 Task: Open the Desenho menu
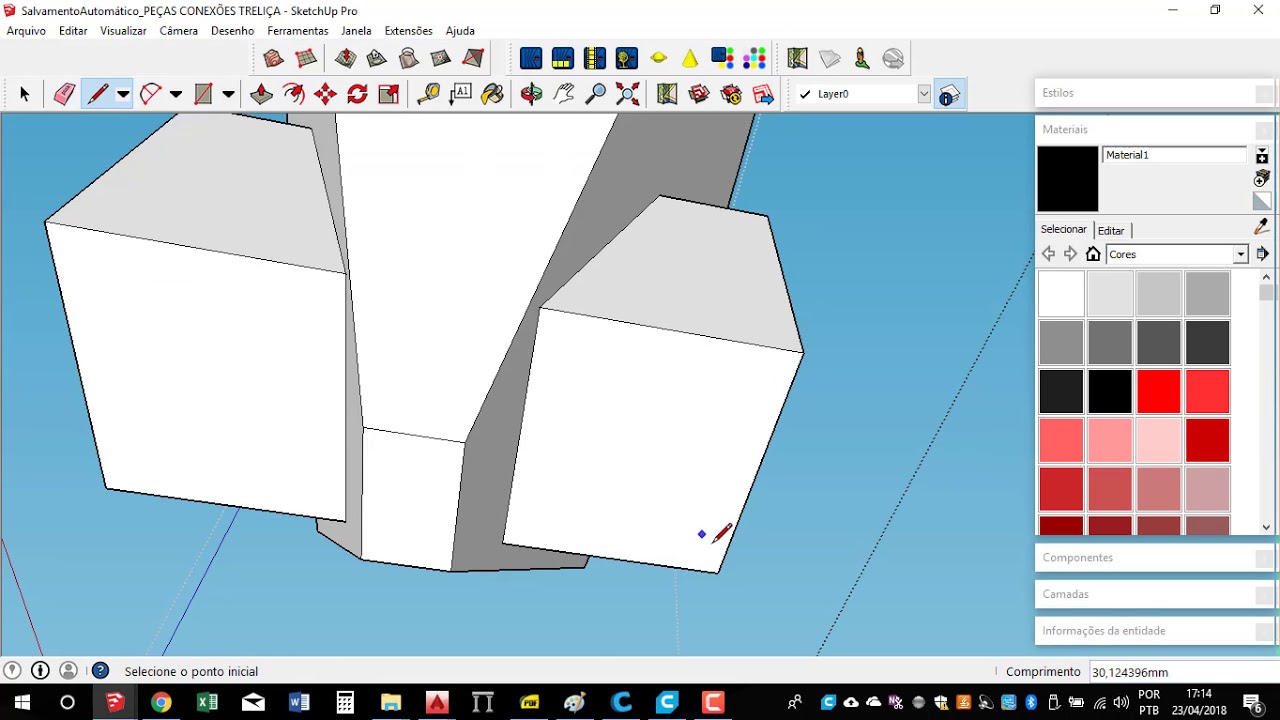(233, 31)
